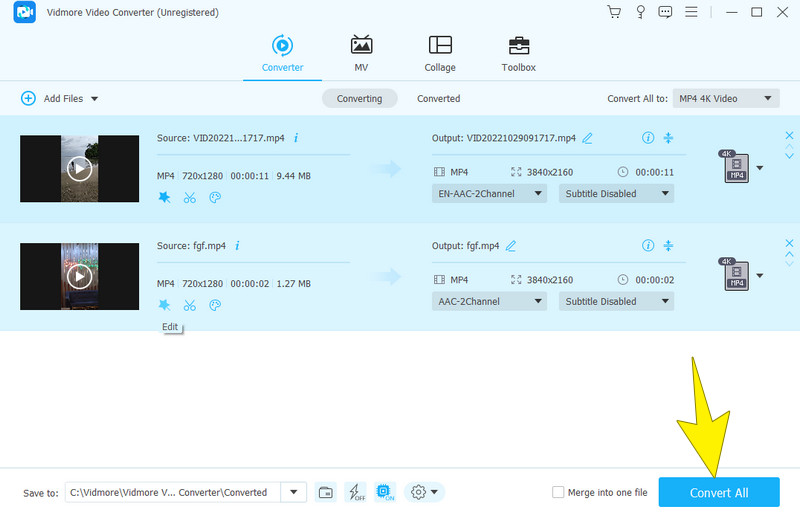Viewport: 800px width, 516px height.
Task: Expand the Convert All to format dropdown
Action: [x=726, y=98]
